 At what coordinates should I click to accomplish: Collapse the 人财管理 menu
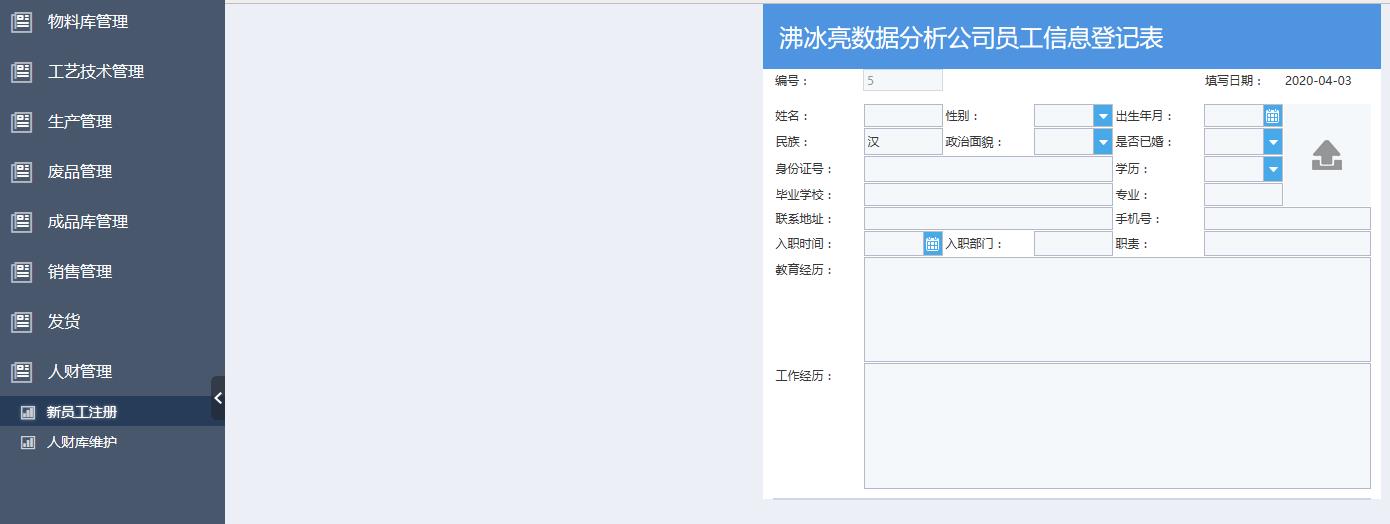[112, 372]
